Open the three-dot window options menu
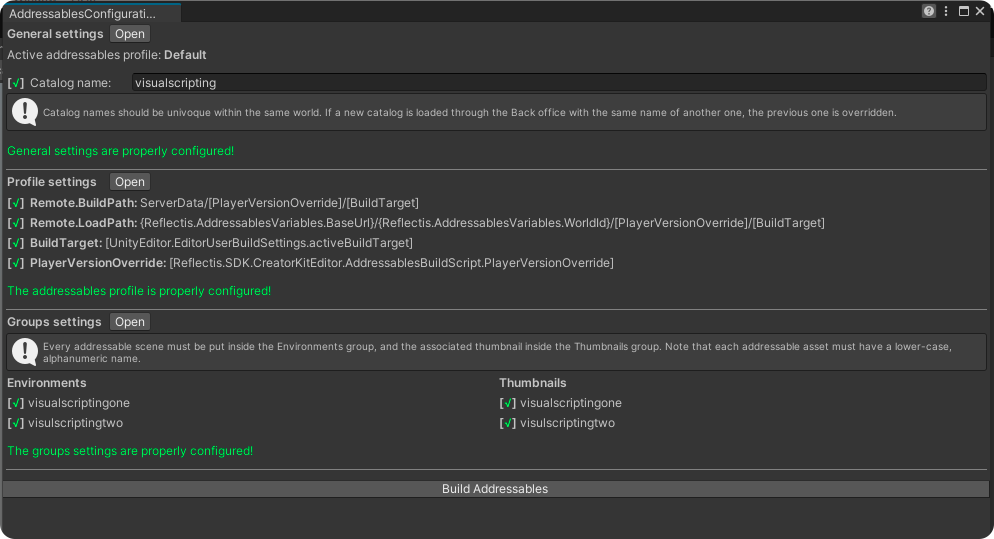The width and height of the screenshot is (994, 539). tap(946, 11)
